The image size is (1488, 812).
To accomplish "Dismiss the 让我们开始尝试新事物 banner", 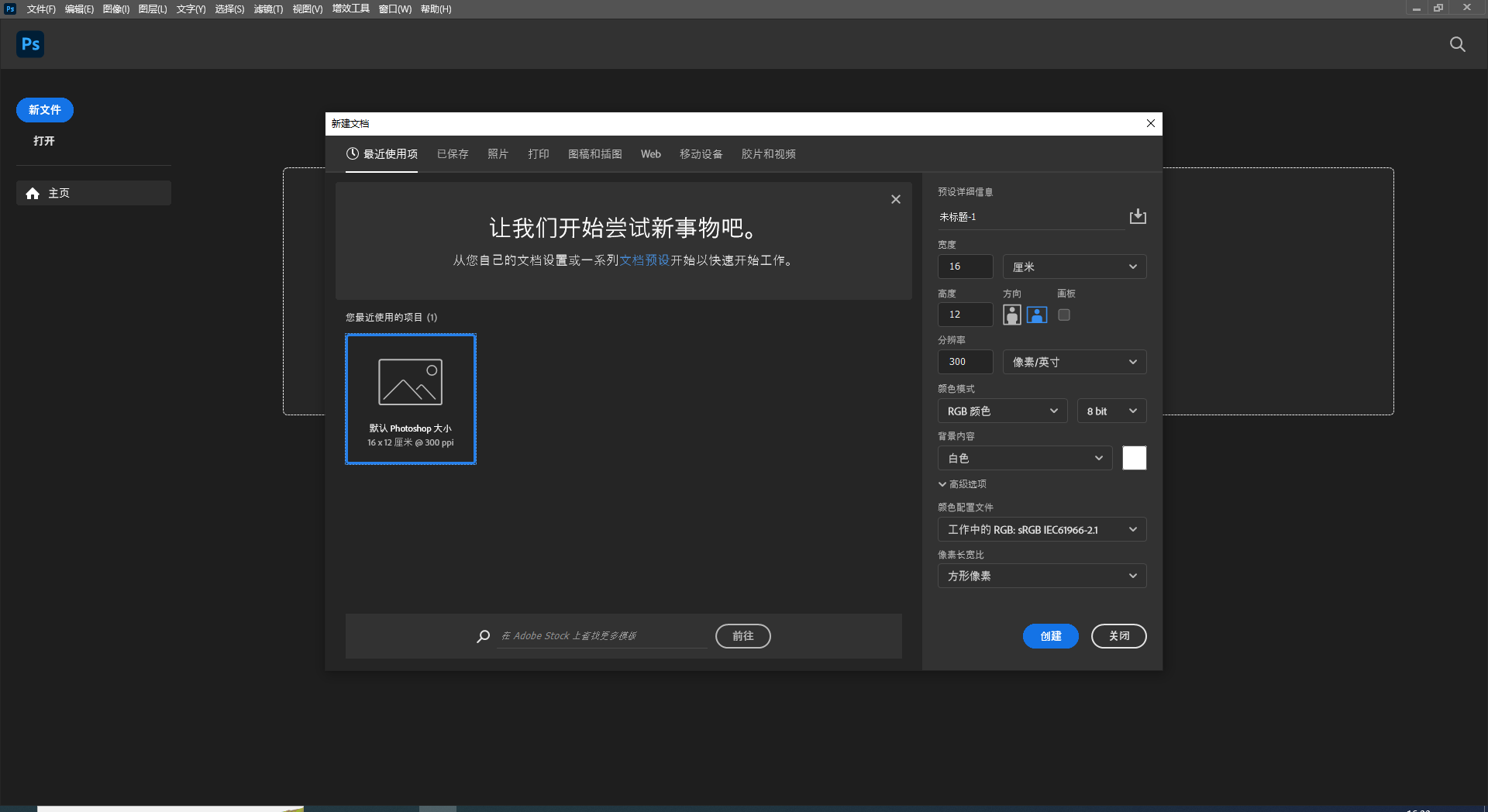I will click(895, 199).
